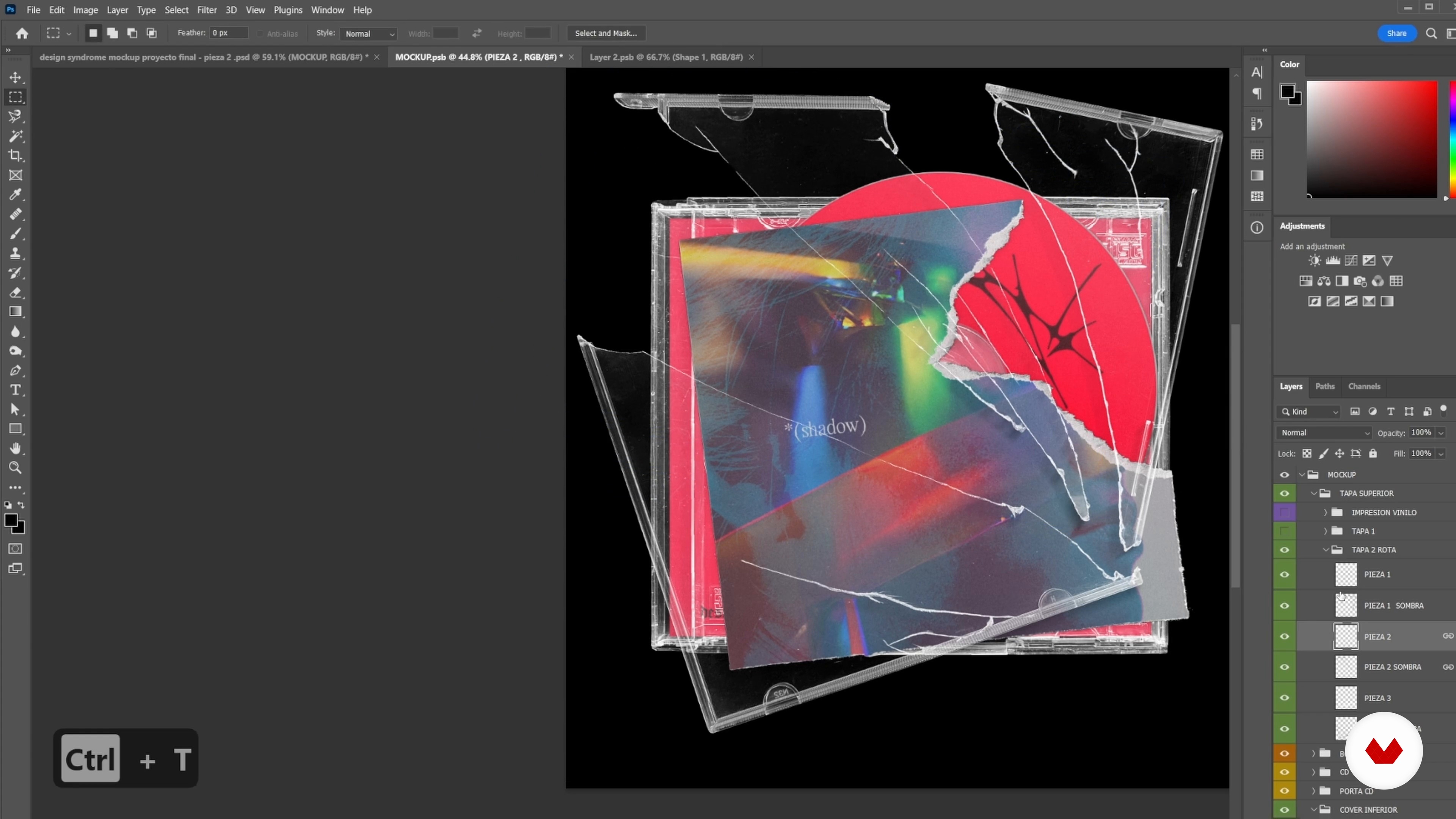The height and width of the screenshot is (819, 1456).
Task: Select the Blur tool
Action: coord(15,331)
